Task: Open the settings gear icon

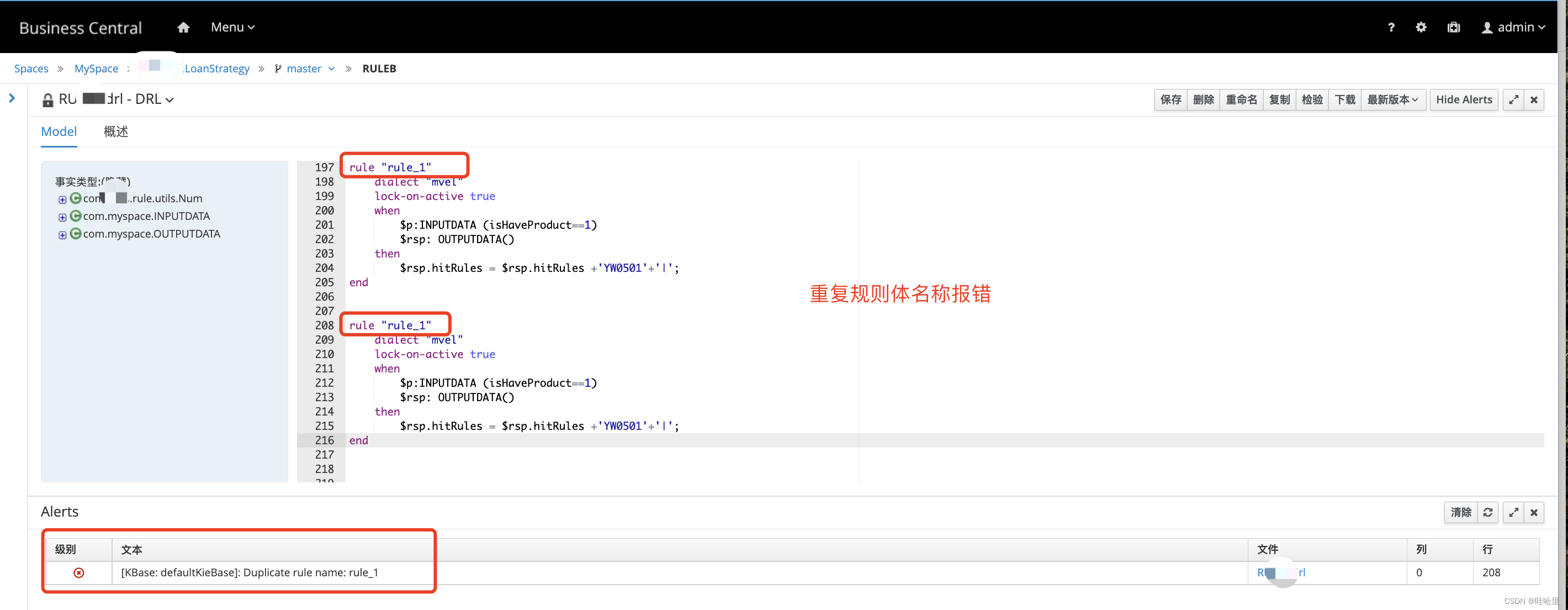Action: [x=1421, y=27]
